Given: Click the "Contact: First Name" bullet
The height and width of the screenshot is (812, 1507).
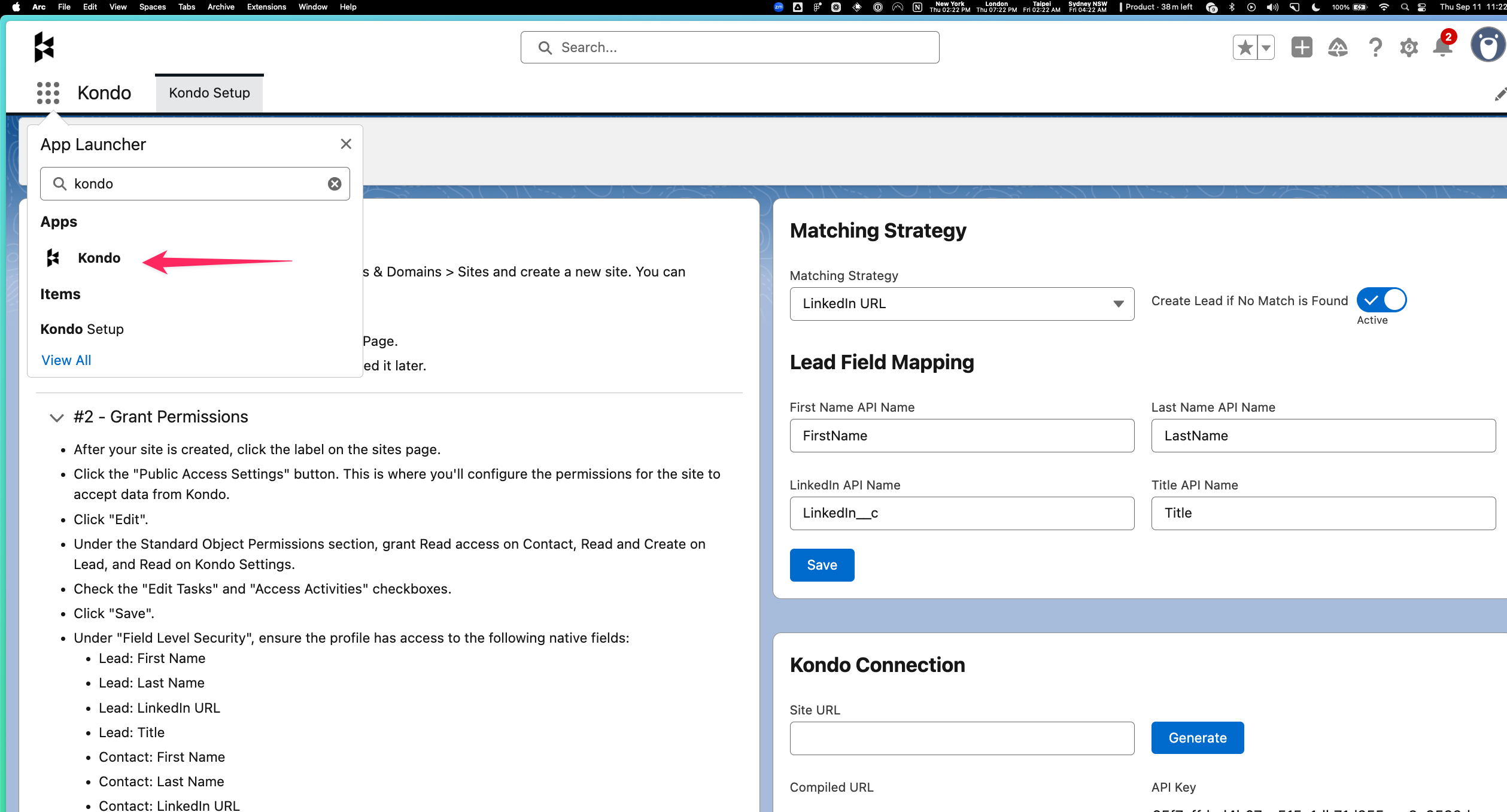Looking at the screenshot, I should [x=162, y=757].
